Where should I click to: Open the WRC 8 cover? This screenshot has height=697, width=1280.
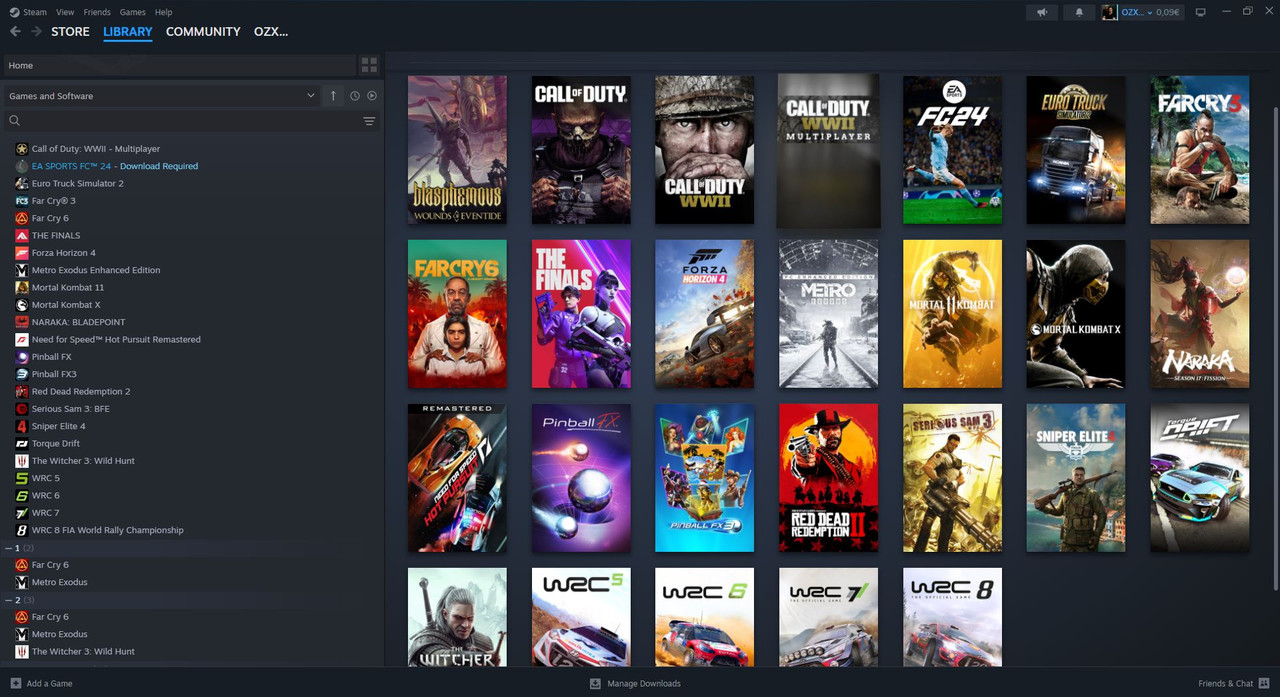coord(952,617)
